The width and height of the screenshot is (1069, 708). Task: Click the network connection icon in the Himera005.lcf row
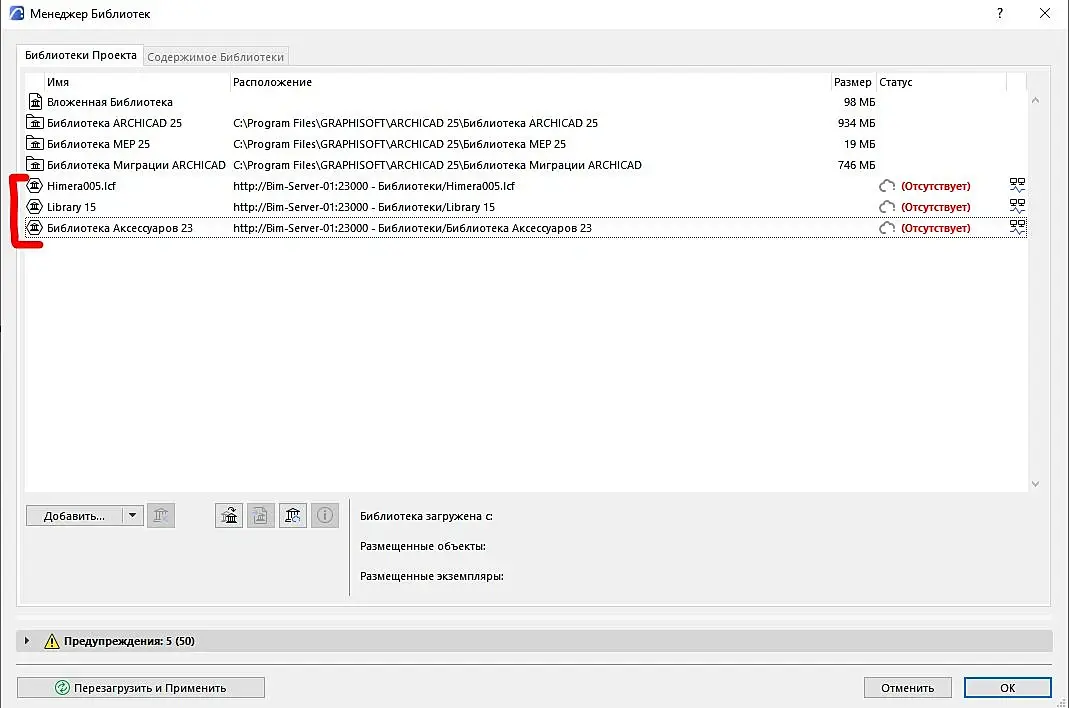pos(1017,186)
